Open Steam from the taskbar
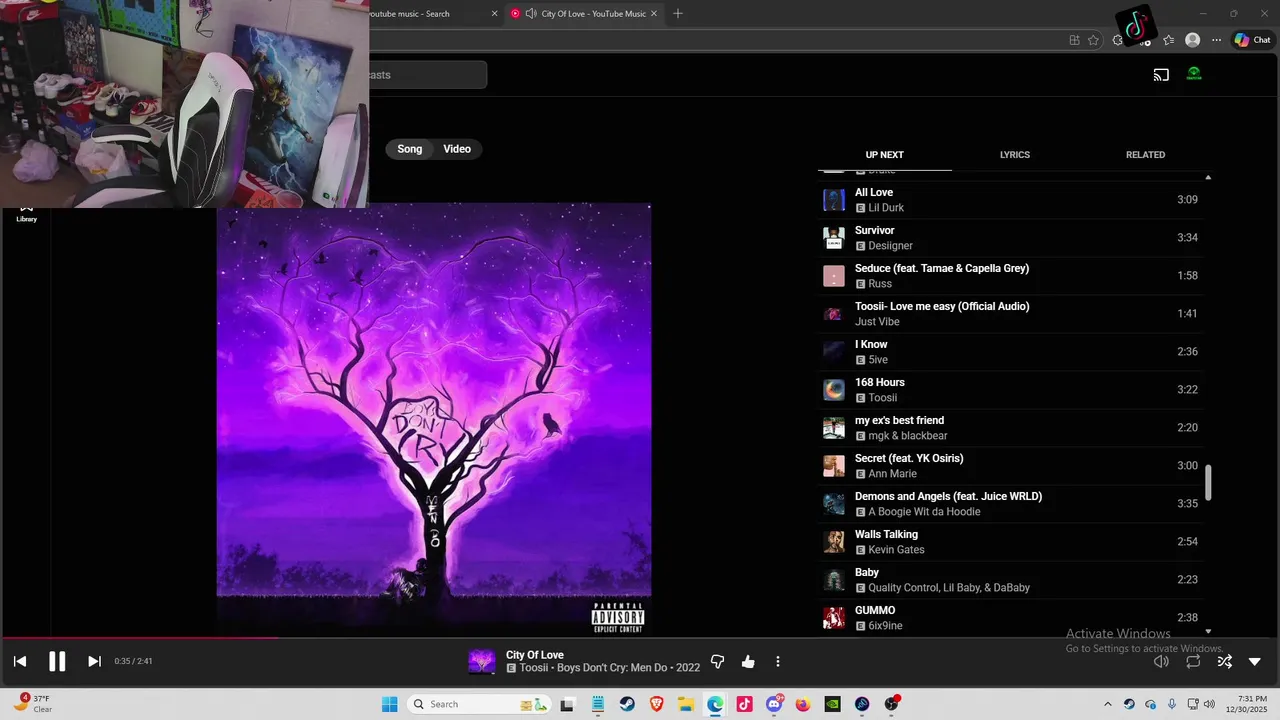 (x=626, y=704)
